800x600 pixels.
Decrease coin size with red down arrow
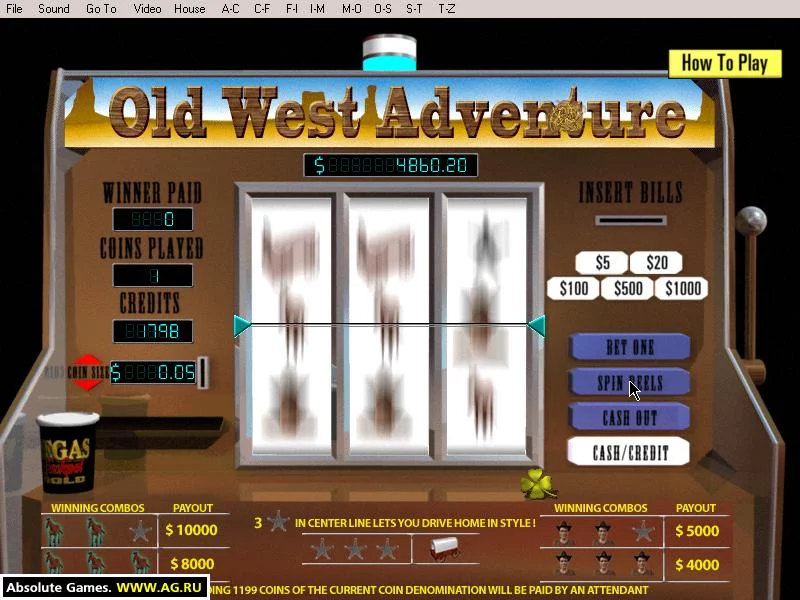88,385
